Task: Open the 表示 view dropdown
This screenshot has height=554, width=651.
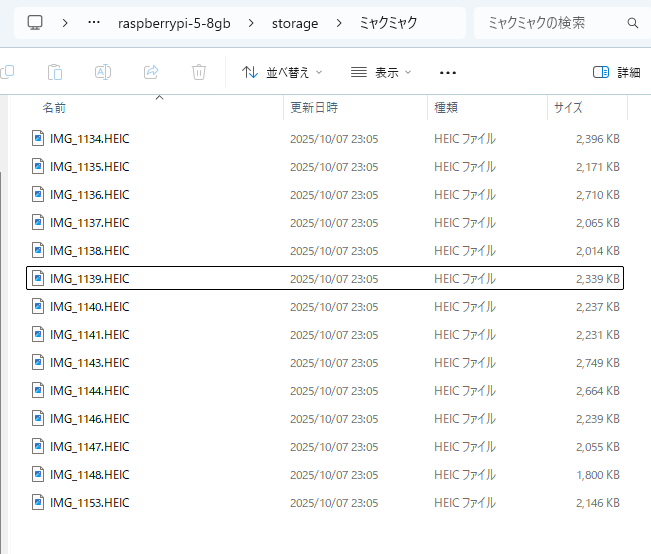Action: 381,72
